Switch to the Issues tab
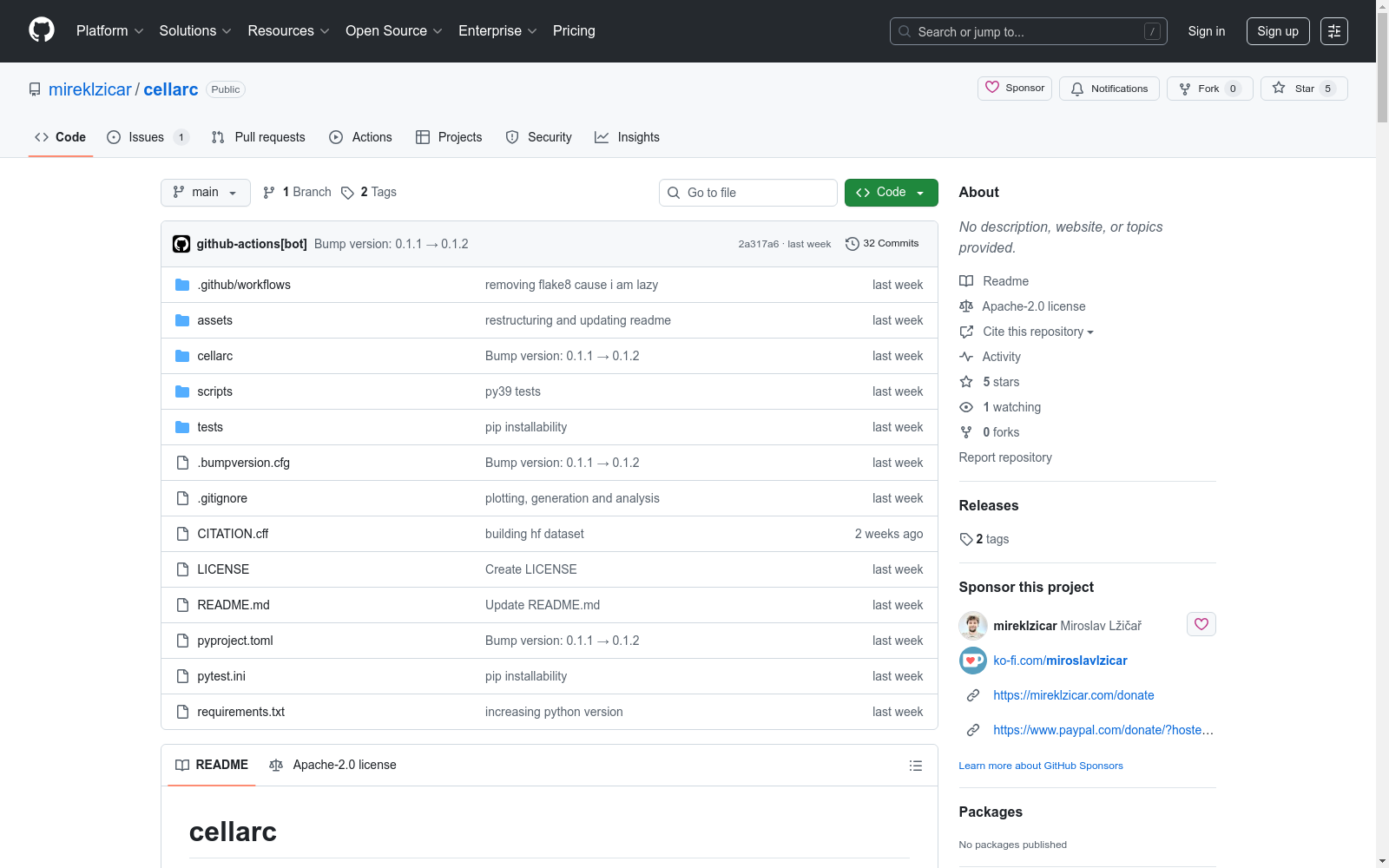 point(148,137)
